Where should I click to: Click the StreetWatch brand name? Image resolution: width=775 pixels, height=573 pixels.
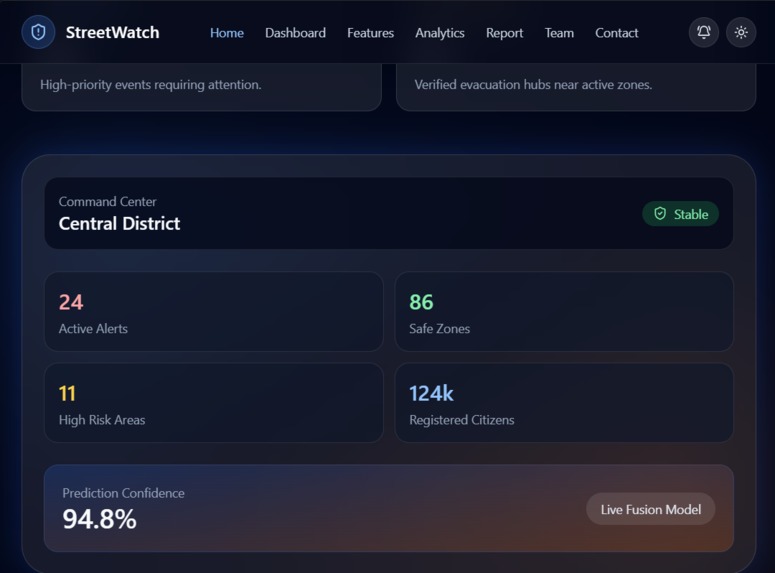coord(113,33)
